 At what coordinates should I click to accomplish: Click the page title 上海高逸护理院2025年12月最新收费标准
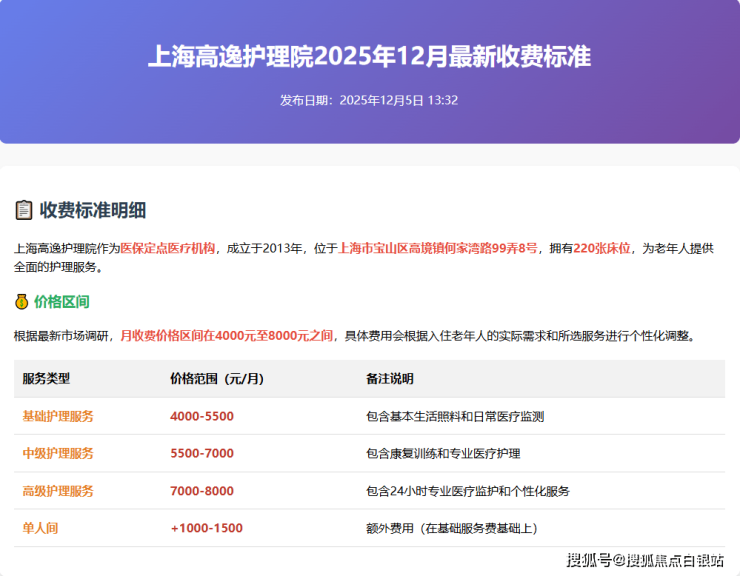click(x=369, y=56)
